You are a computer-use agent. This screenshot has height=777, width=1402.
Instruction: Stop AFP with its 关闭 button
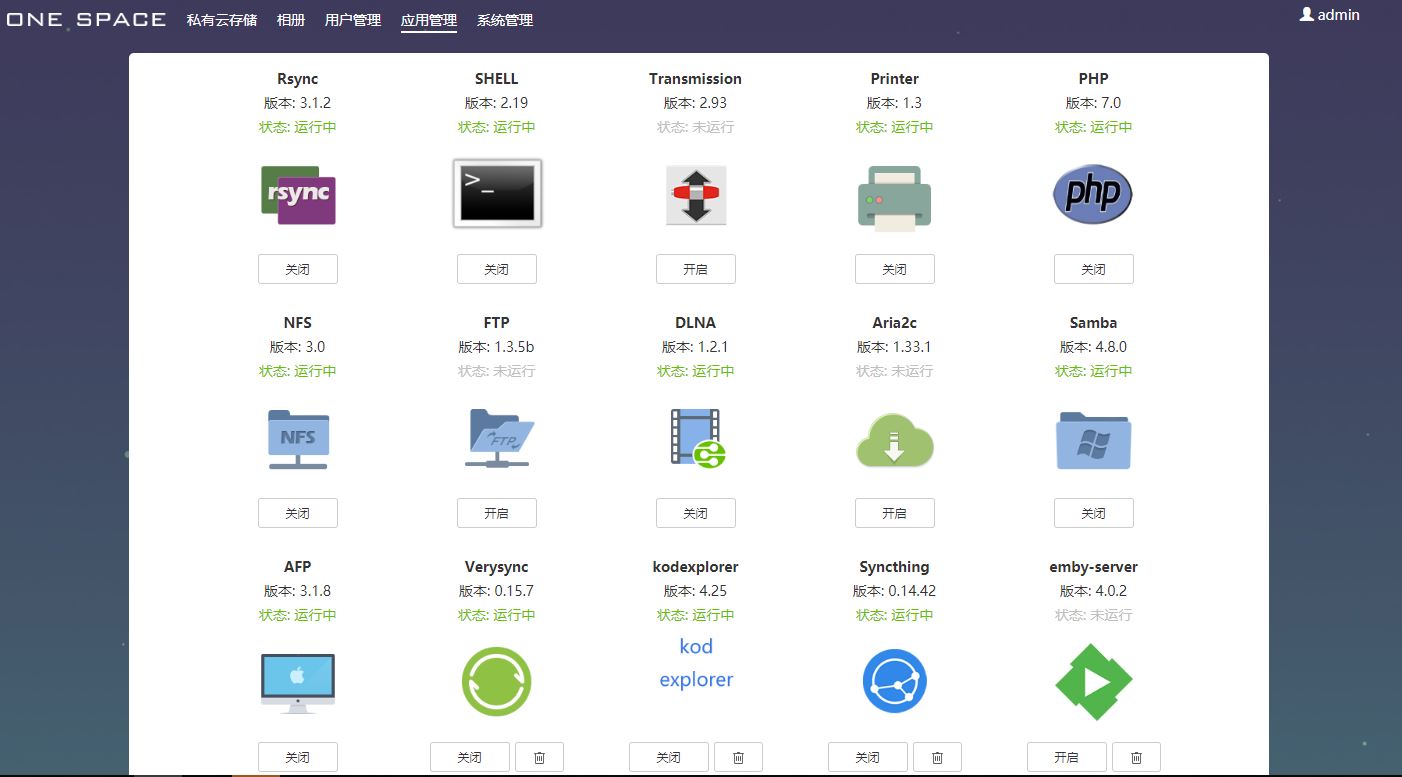point(298,757)
